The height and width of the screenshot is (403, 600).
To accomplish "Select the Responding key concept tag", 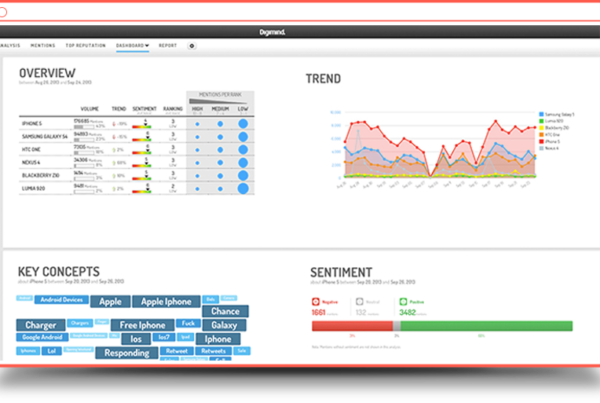I will click(x=127, y=353).
